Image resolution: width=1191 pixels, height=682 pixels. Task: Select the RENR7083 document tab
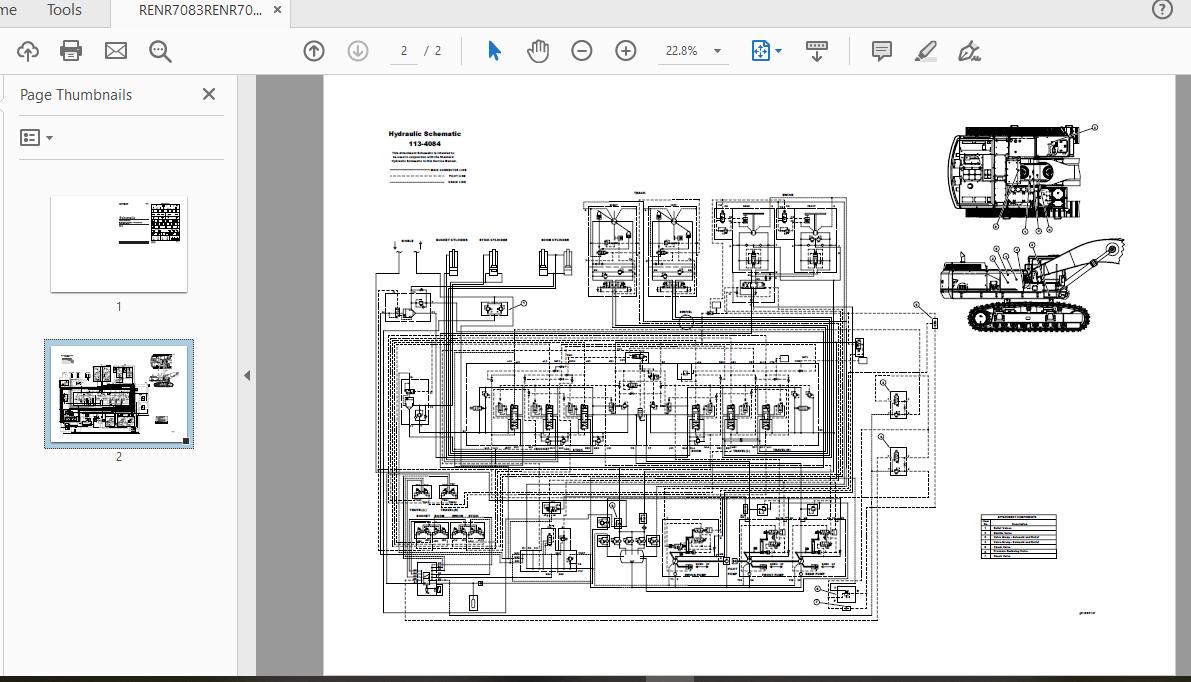200,10
